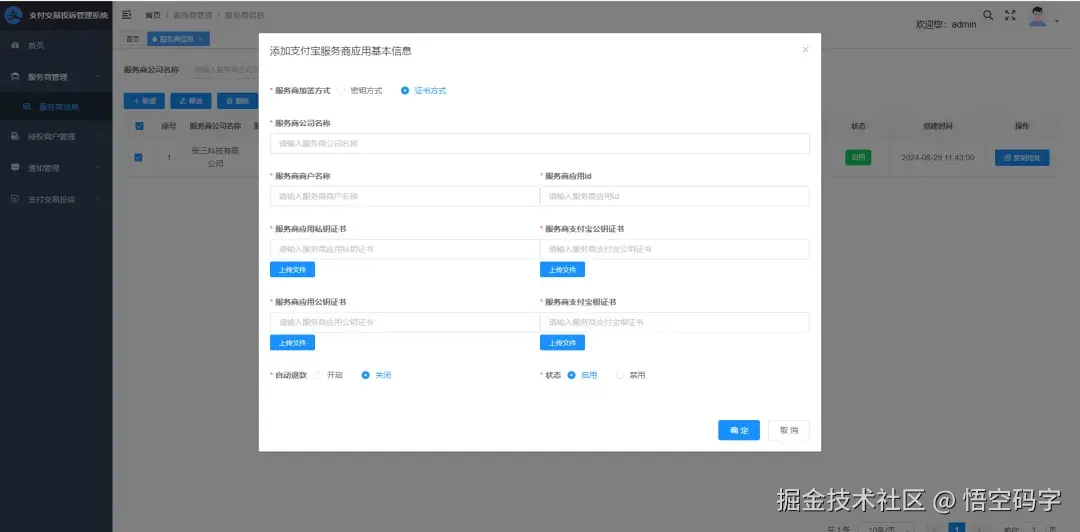Upload file for 服务商支付宝公钥证书
The image size is (1080, 532).
coord(562,269)
